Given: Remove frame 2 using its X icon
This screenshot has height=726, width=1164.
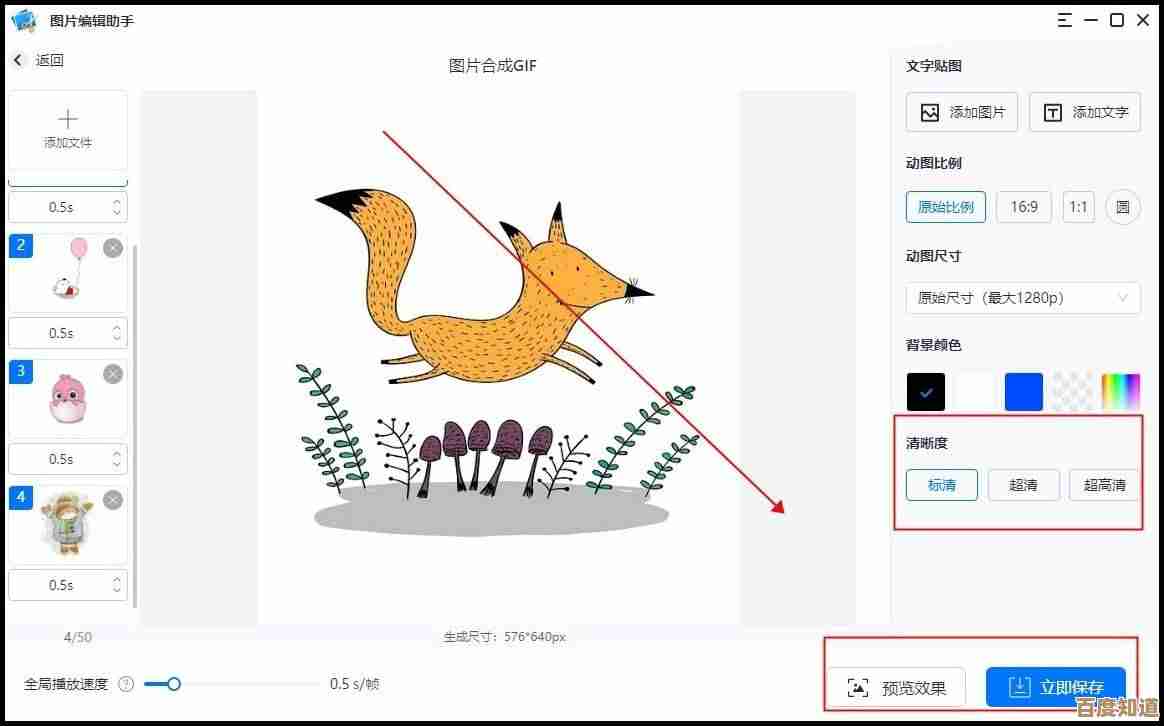Looking at the screenshot, I should click(x=113, y=248).
